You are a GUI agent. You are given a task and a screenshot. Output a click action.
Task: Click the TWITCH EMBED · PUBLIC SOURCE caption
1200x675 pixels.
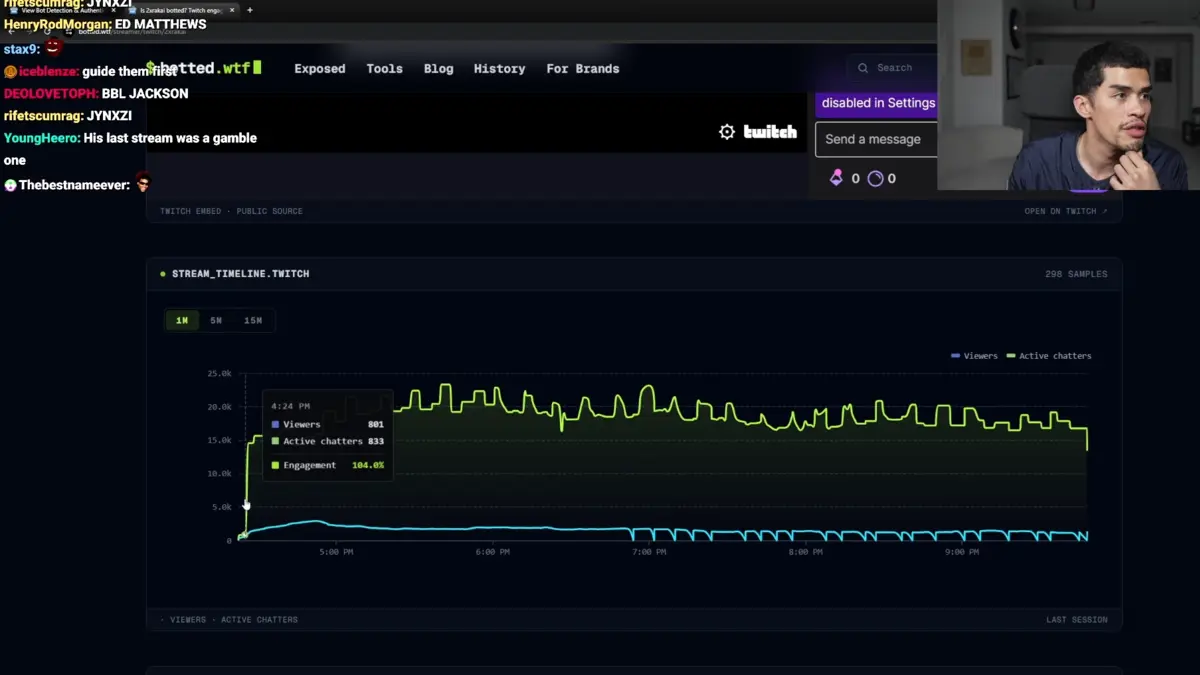(x=231, y=211)
